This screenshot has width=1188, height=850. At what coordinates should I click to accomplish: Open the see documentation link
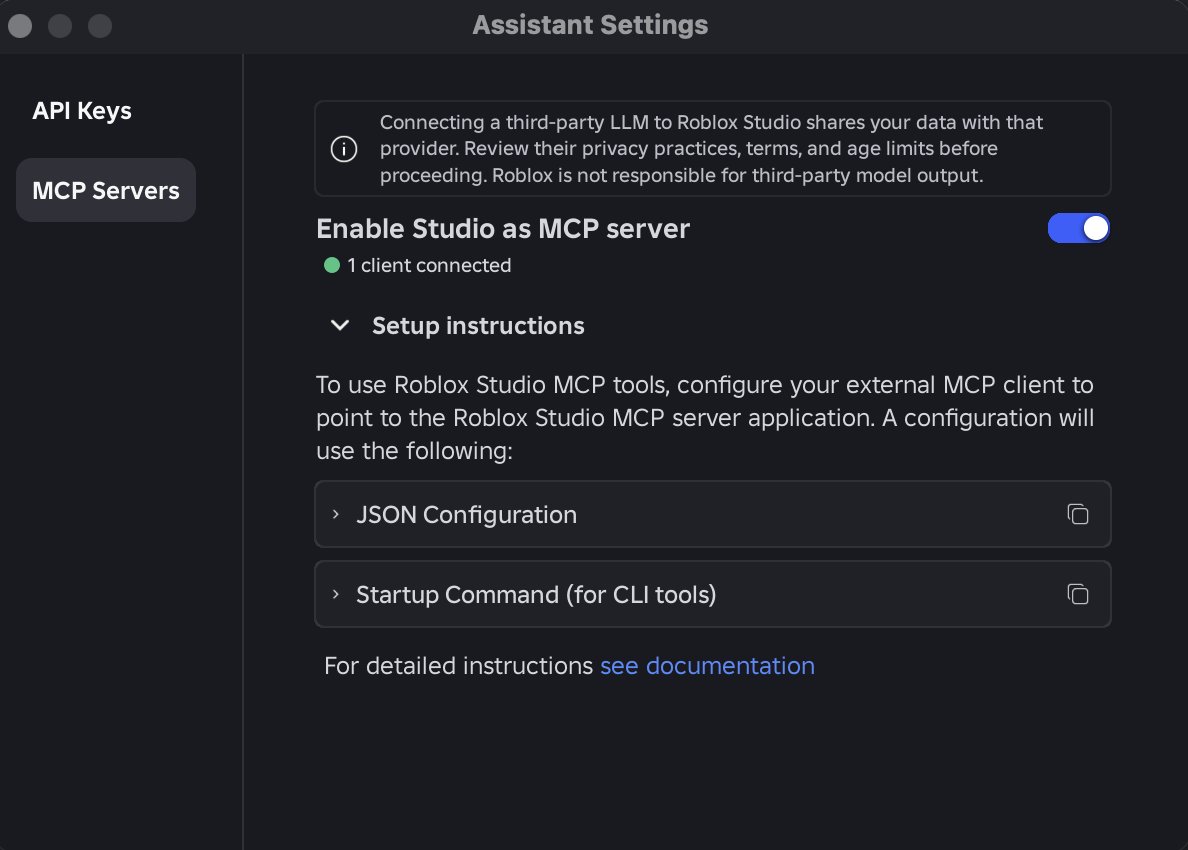(707, 665)
